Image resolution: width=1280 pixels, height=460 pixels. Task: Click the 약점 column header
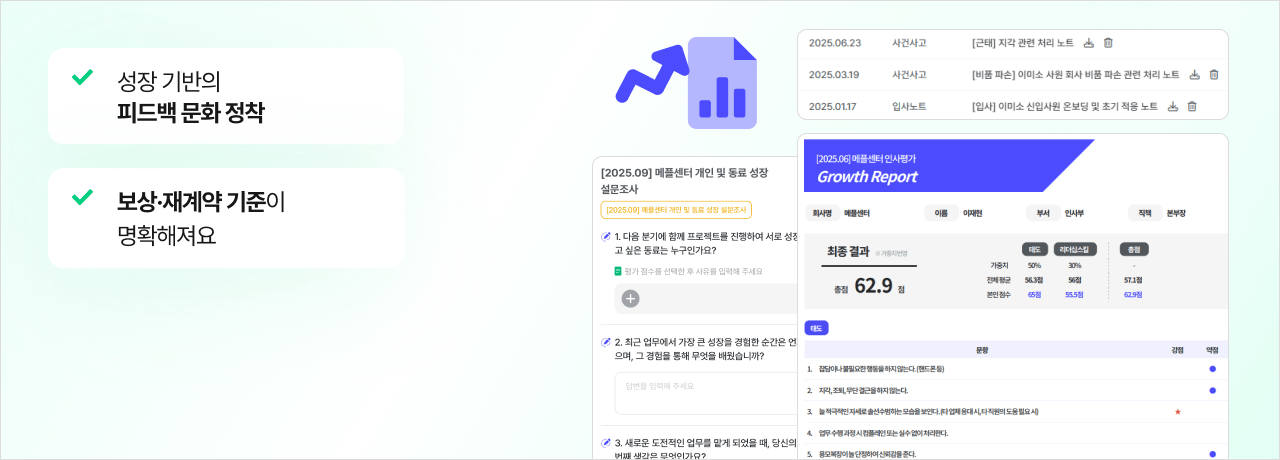(1212, 350)
